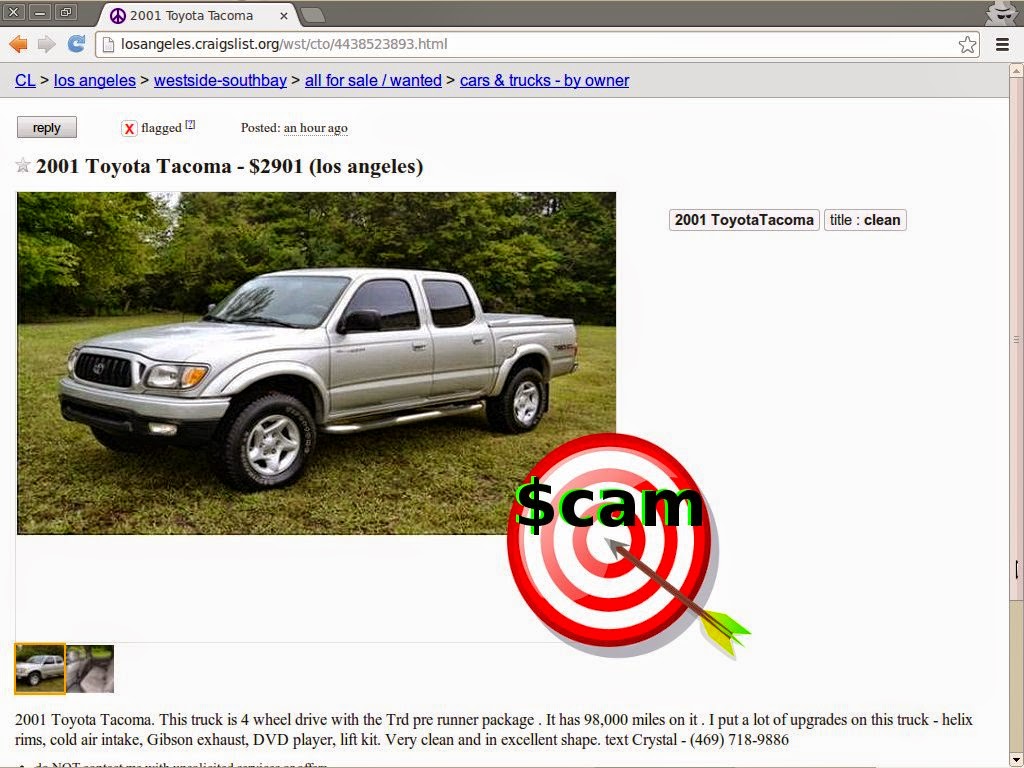The width and height of the screenshot is (1024, 768).
Task: Open the Chrome hamburger menu
Action: [x=1002, y=44]
